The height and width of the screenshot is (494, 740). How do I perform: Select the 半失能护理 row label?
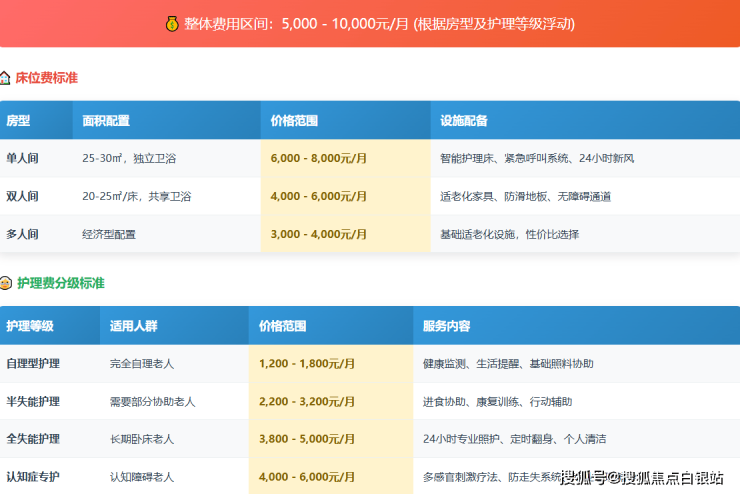point(33,401)
